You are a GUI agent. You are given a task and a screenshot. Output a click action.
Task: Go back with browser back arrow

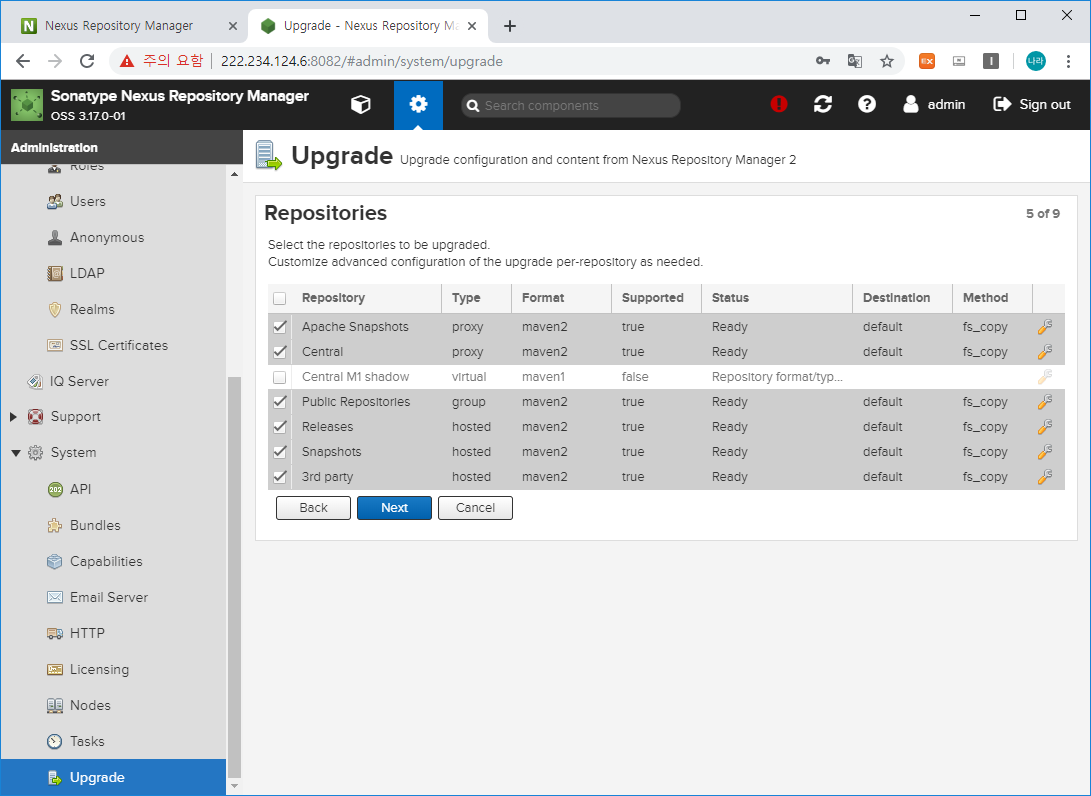[x=23, y=61]
